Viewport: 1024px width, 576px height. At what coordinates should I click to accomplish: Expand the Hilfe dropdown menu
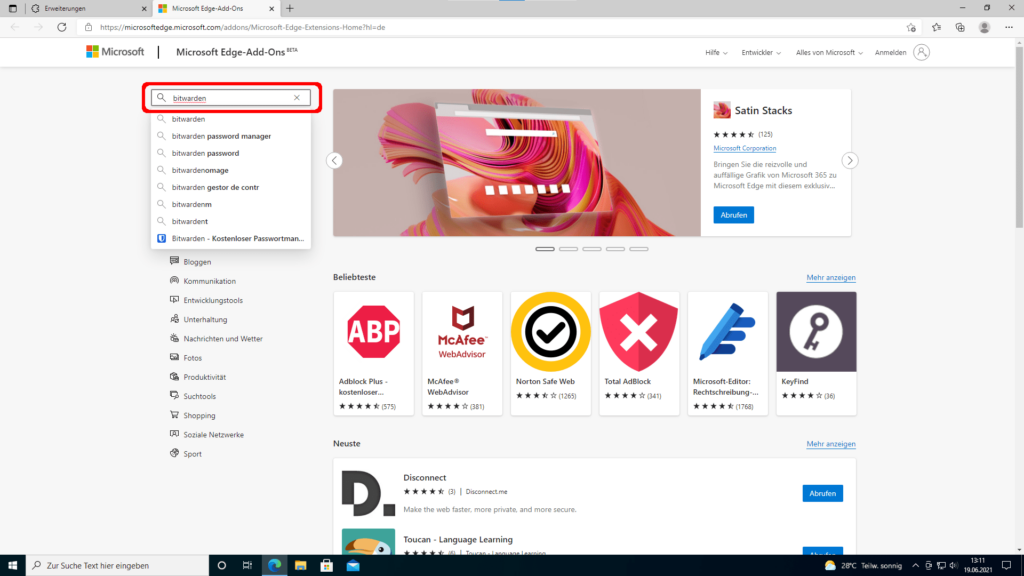click(x=716, y=52)
